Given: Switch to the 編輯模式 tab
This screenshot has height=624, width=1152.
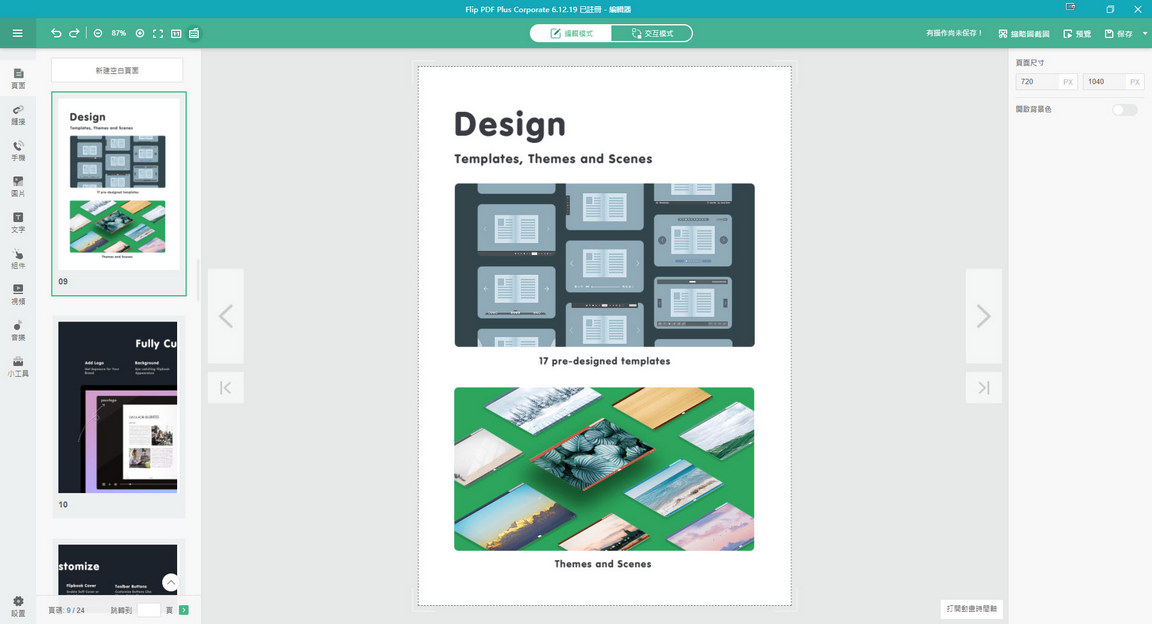Looking at the screenshot, I should (572, 33).
